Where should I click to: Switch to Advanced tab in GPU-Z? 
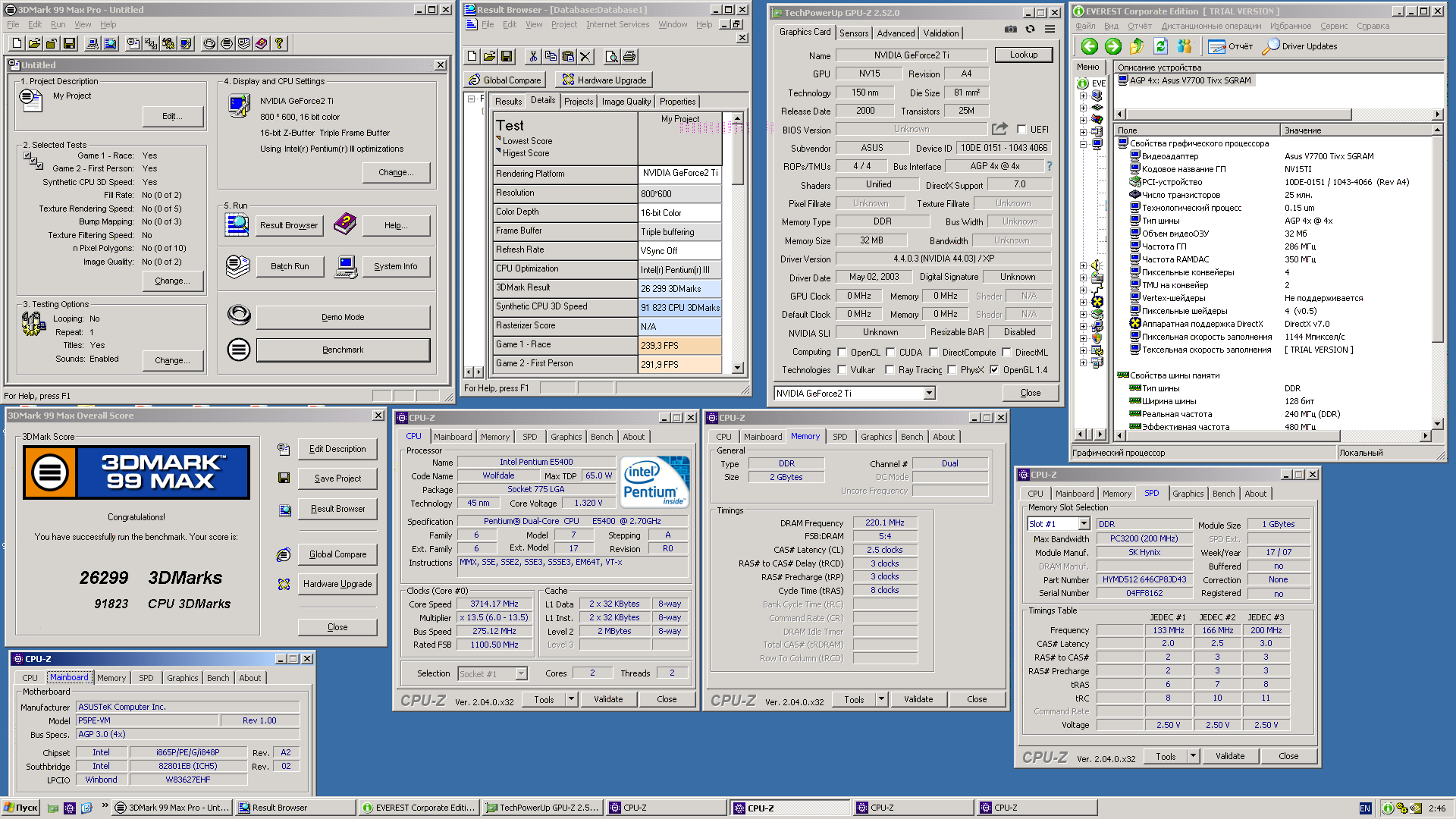[x=896, y=33]
